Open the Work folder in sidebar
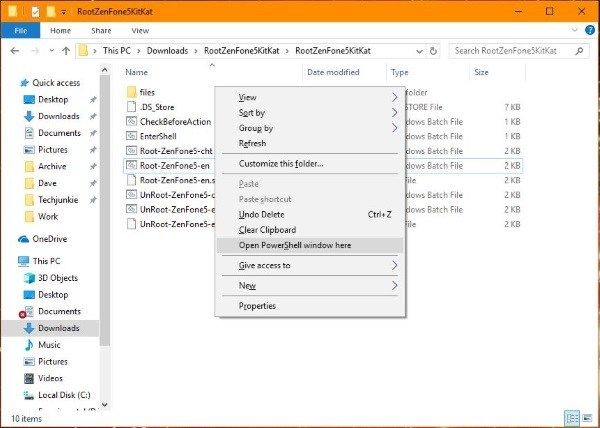 pos(48,216)
